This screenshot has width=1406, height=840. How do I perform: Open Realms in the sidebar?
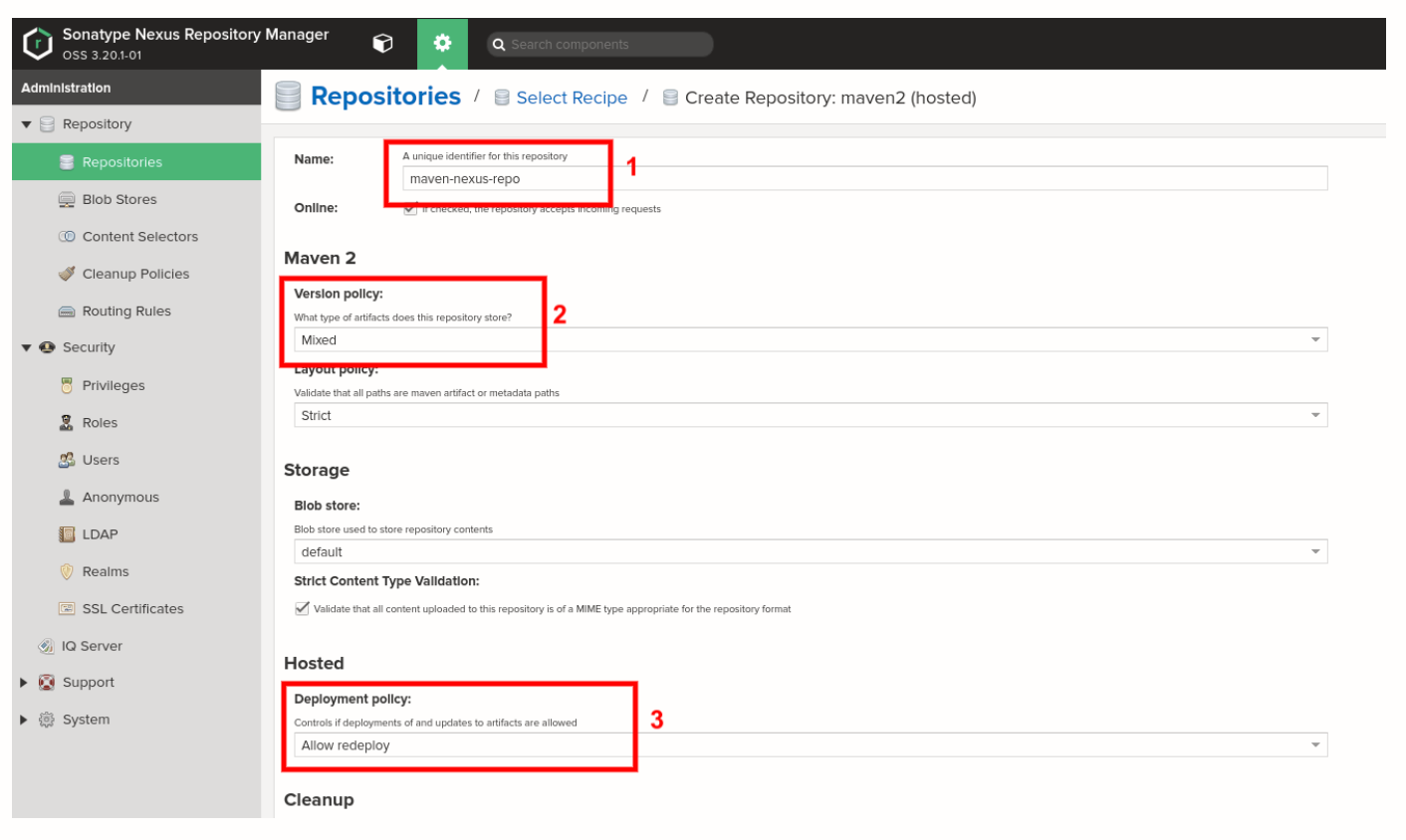coord(136,571)
